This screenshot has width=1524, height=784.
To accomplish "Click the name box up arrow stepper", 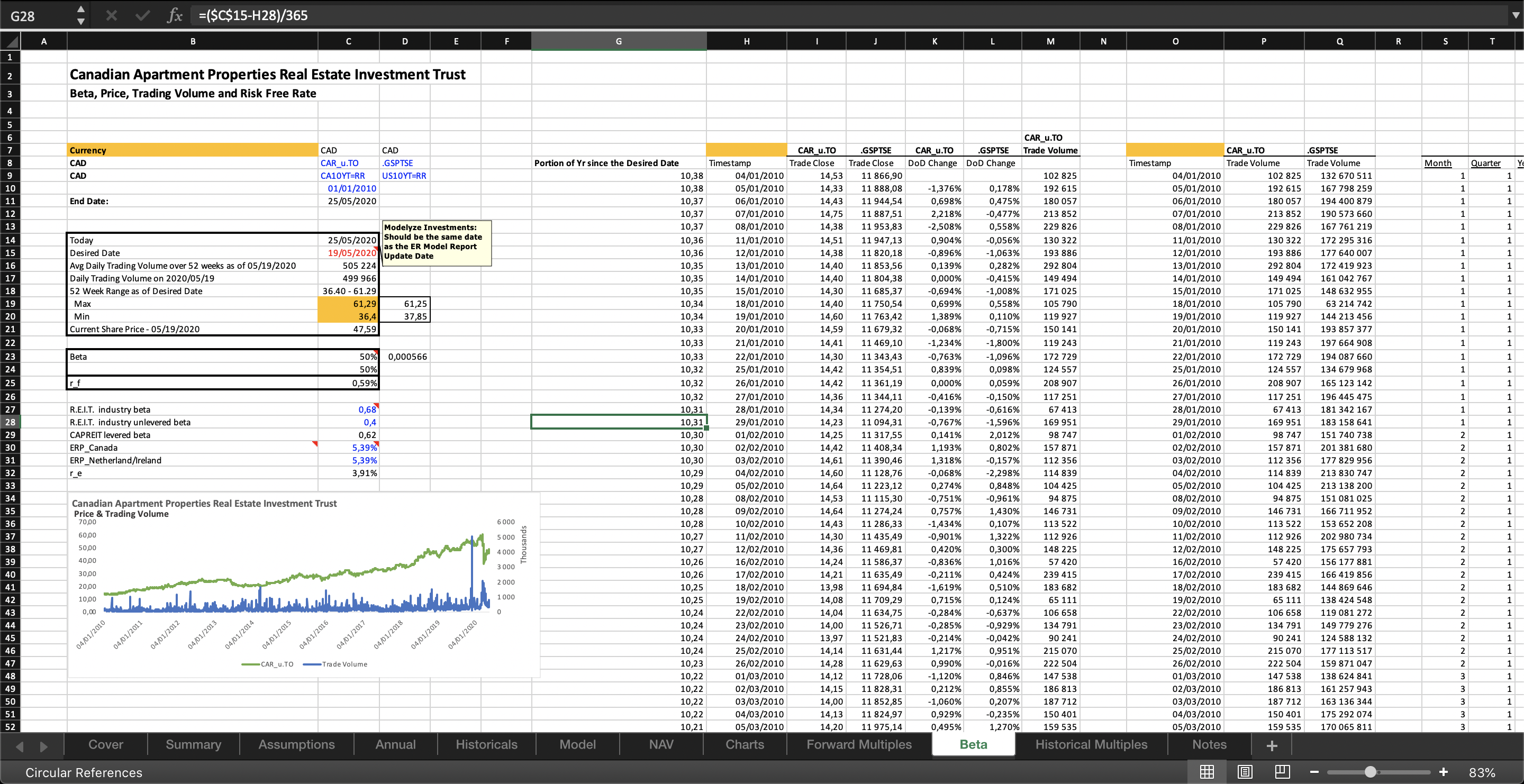I will pyautogui.click(x=81, y=9).
